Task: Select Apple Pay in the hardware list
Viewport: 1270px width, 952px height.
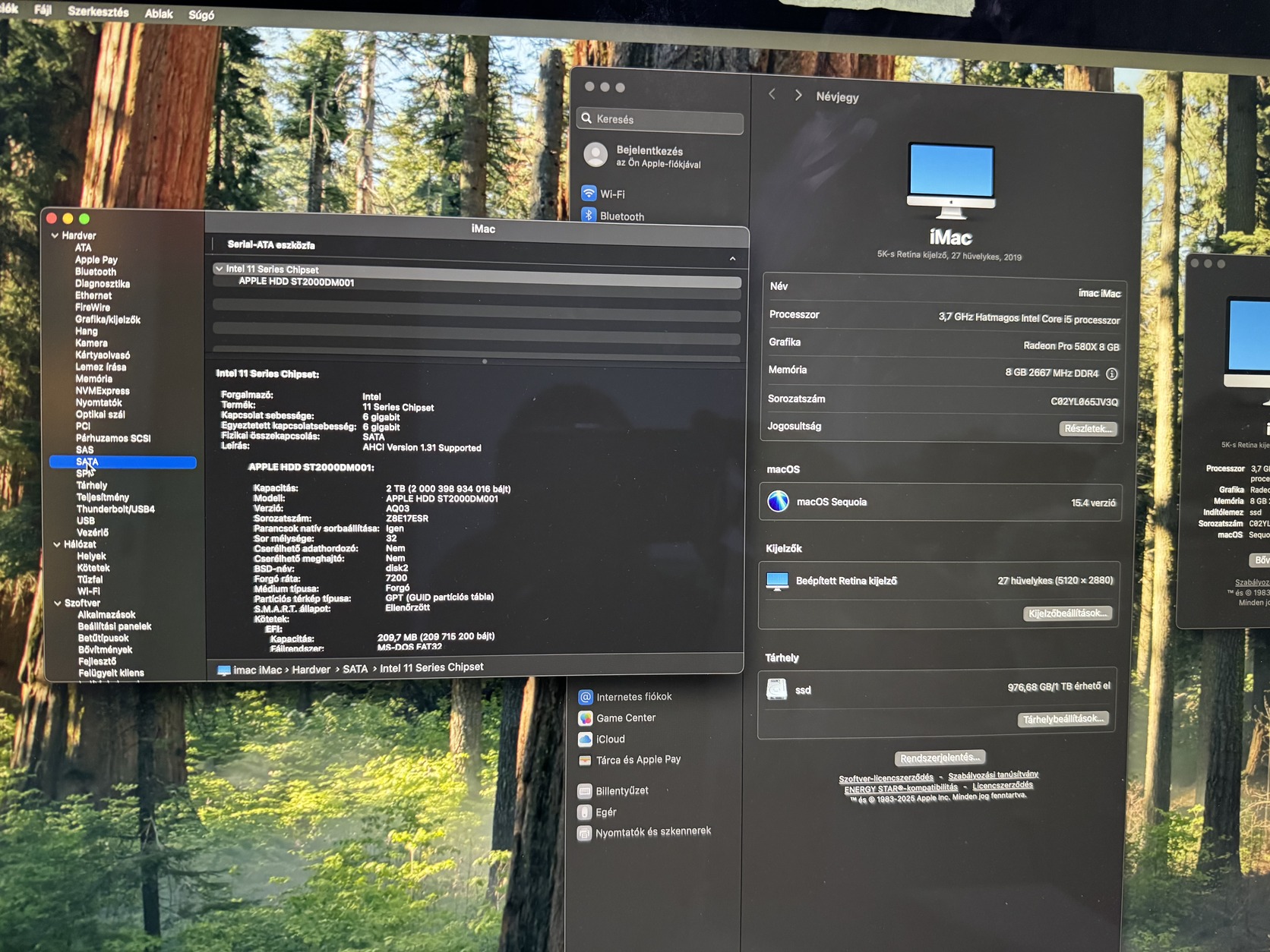Action: [x=96, y=260]
